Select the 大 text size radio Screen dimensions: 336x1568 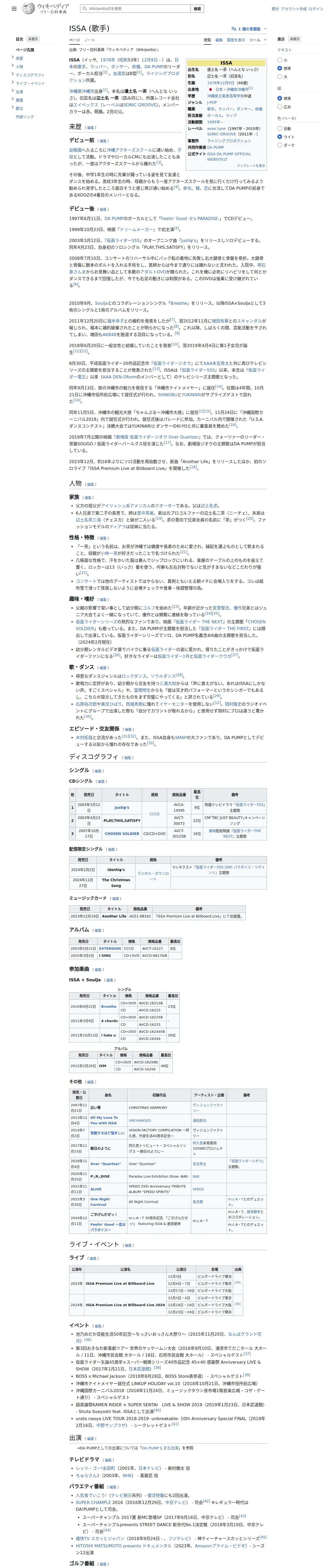(x=280, y=77)
